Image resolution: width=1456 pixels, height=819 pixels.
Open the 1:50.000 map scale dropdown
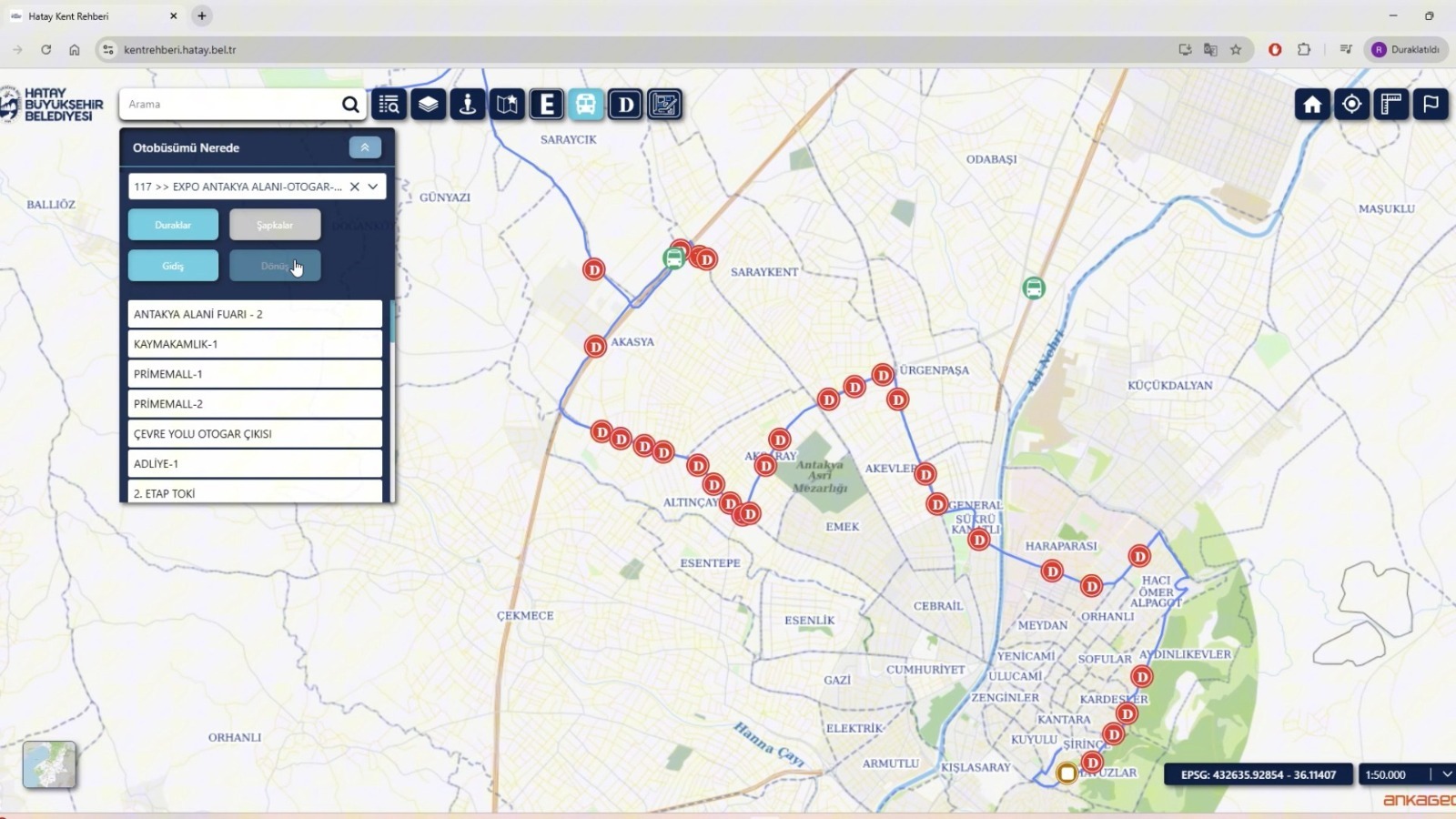tap(1446, 774)
